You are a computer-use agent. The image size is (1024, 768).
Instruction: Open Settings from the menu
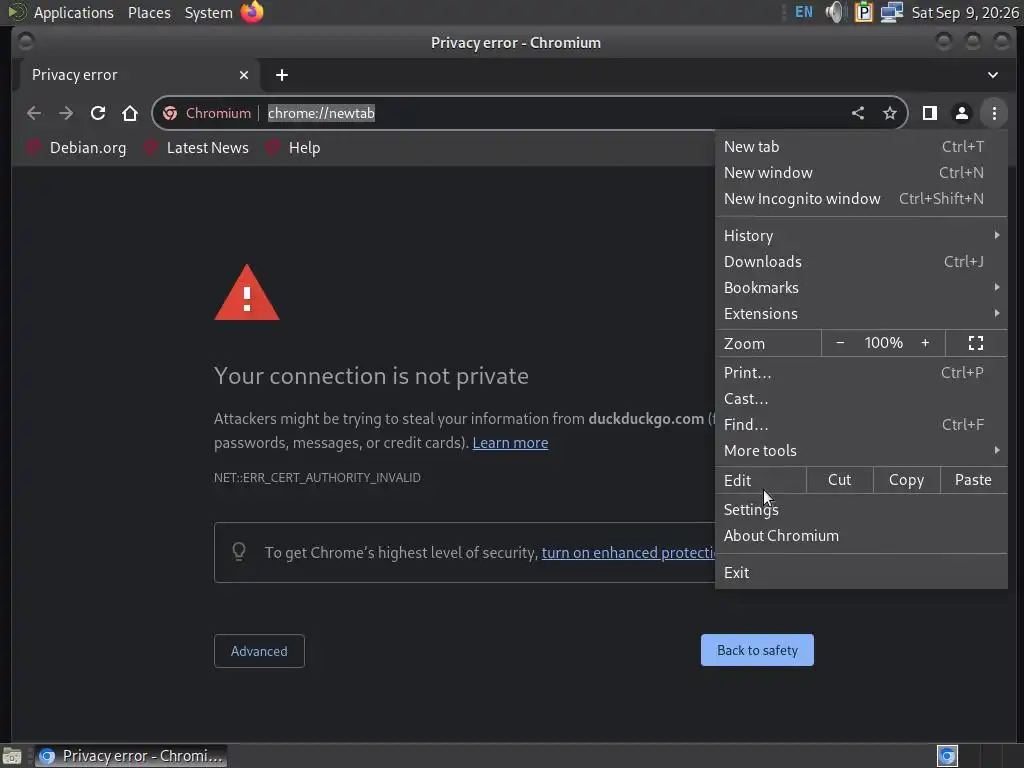tap(861, 509)
